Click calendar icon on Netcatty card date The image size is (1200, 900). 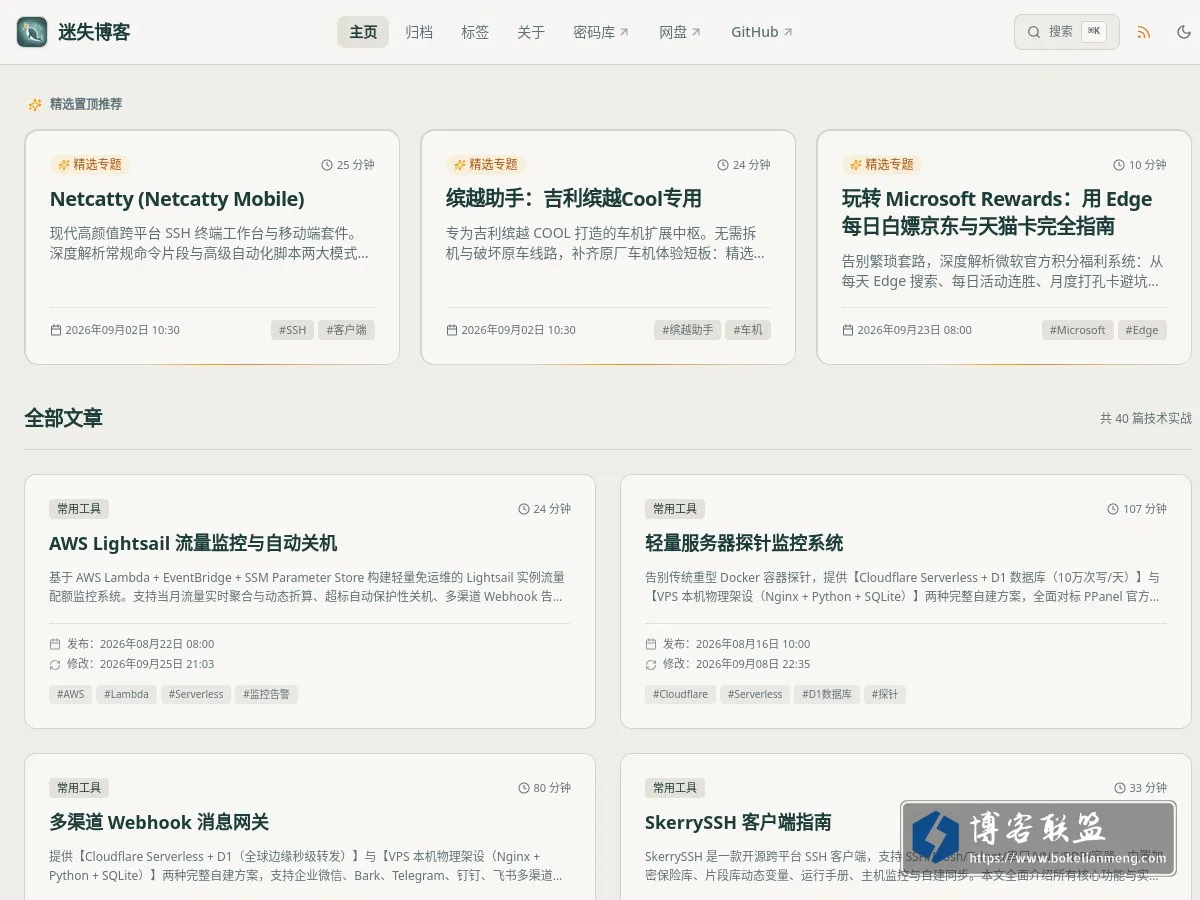pyautogui.click(x=56, y=330)
